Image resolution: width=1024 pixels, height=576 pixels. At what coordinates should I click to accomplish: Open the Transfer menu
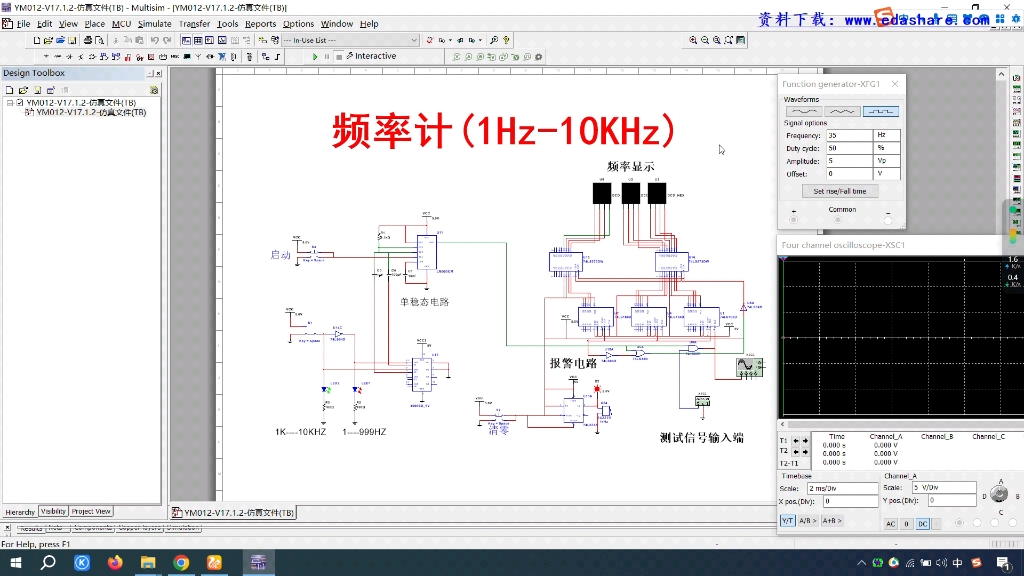coord(195,24)
